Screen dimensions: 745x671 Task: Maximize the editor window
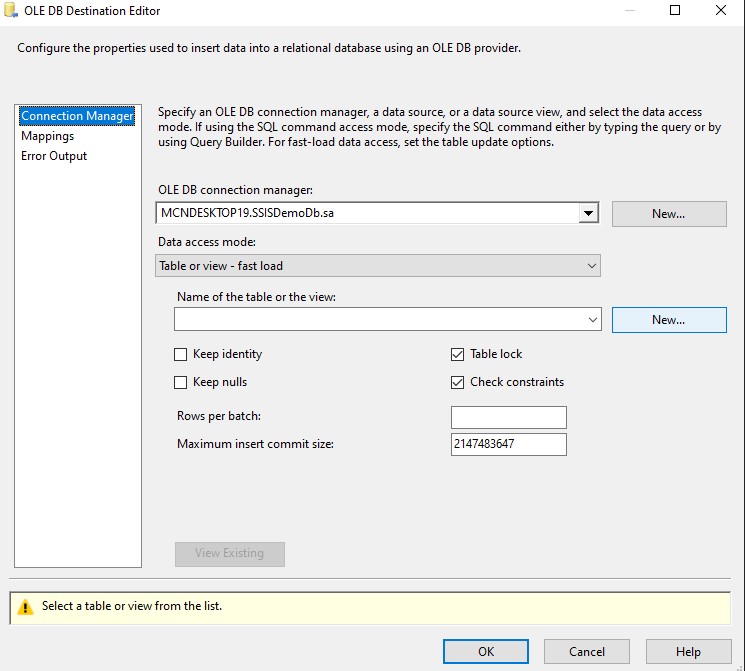click(674, 11)
